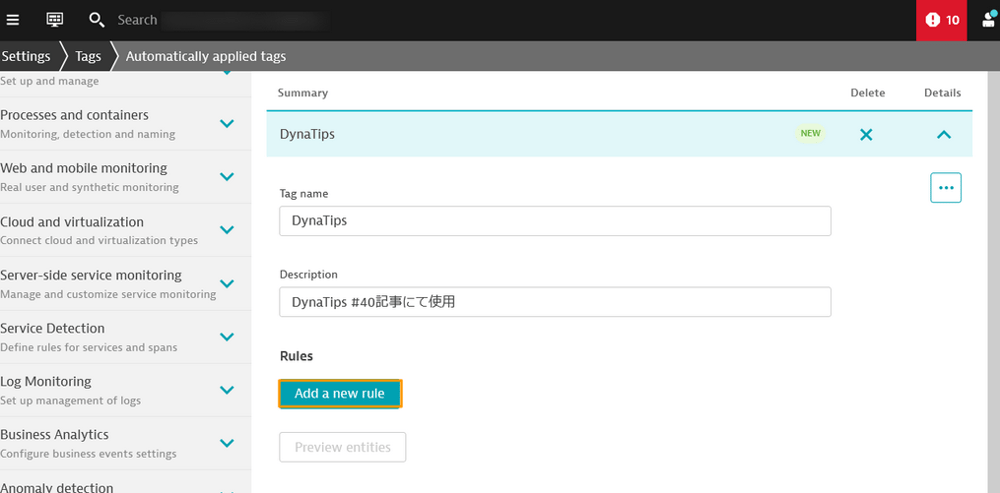Expand Service Detection section

(226, 336)
